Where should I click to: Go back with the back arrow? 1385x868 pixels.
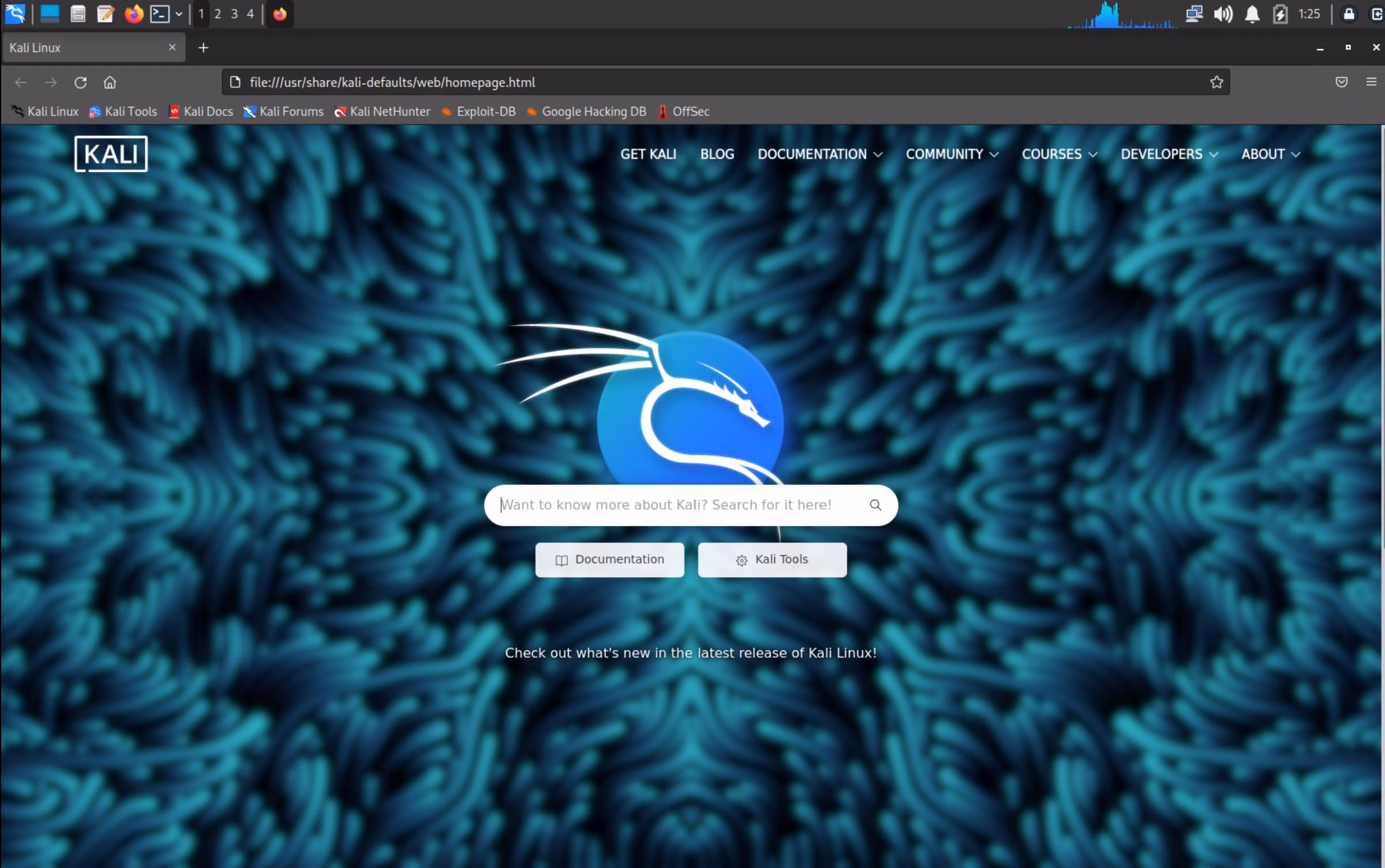[21, 83]
